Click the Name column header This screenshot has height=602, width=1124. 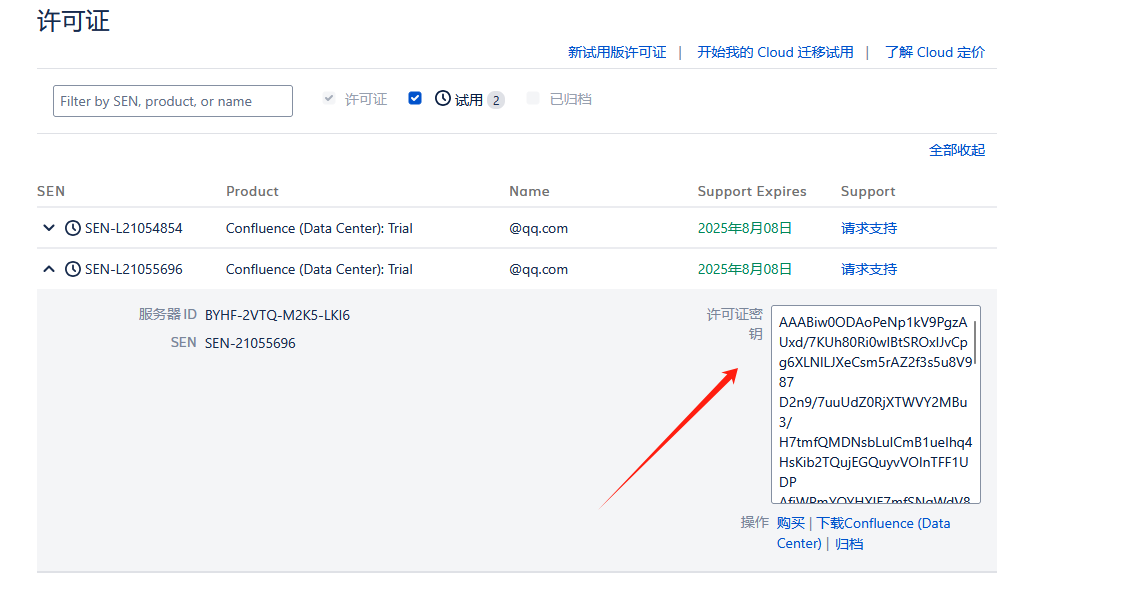pos(529,191)
